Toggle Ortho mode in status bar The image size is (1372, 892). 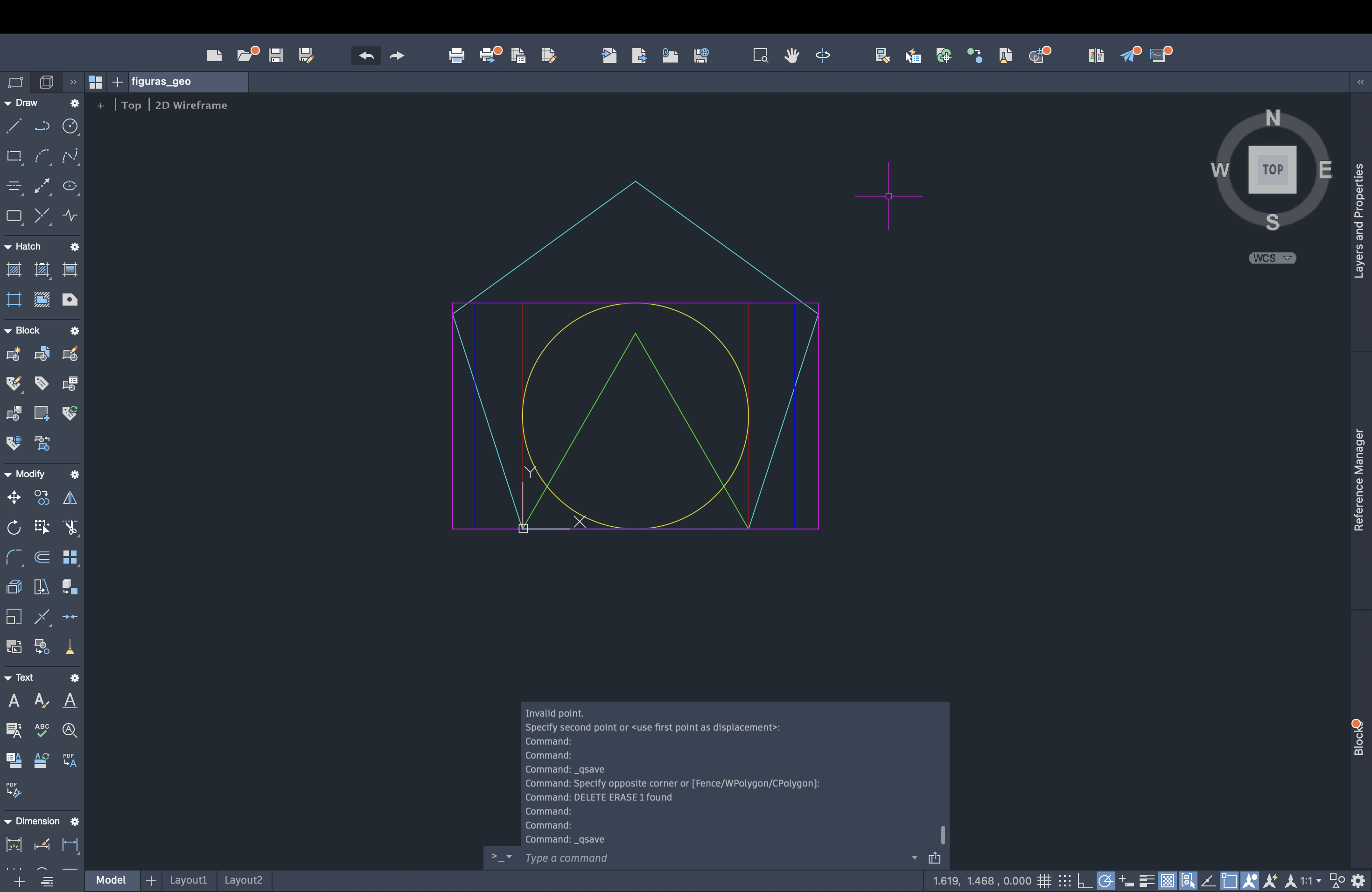tap(1085, 880)
